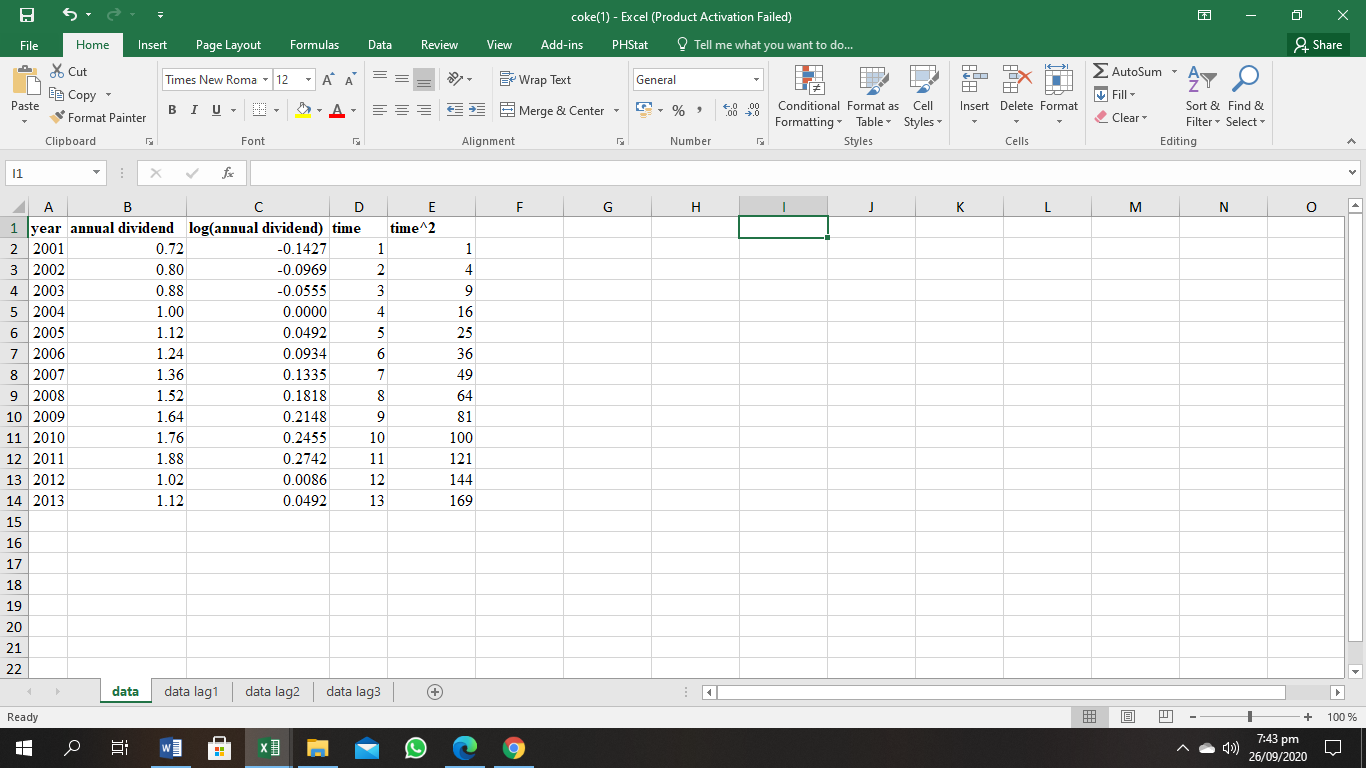Toggle center horizontal alignment
This screenshot has height=768, width=1366.
tap(402, 110)
